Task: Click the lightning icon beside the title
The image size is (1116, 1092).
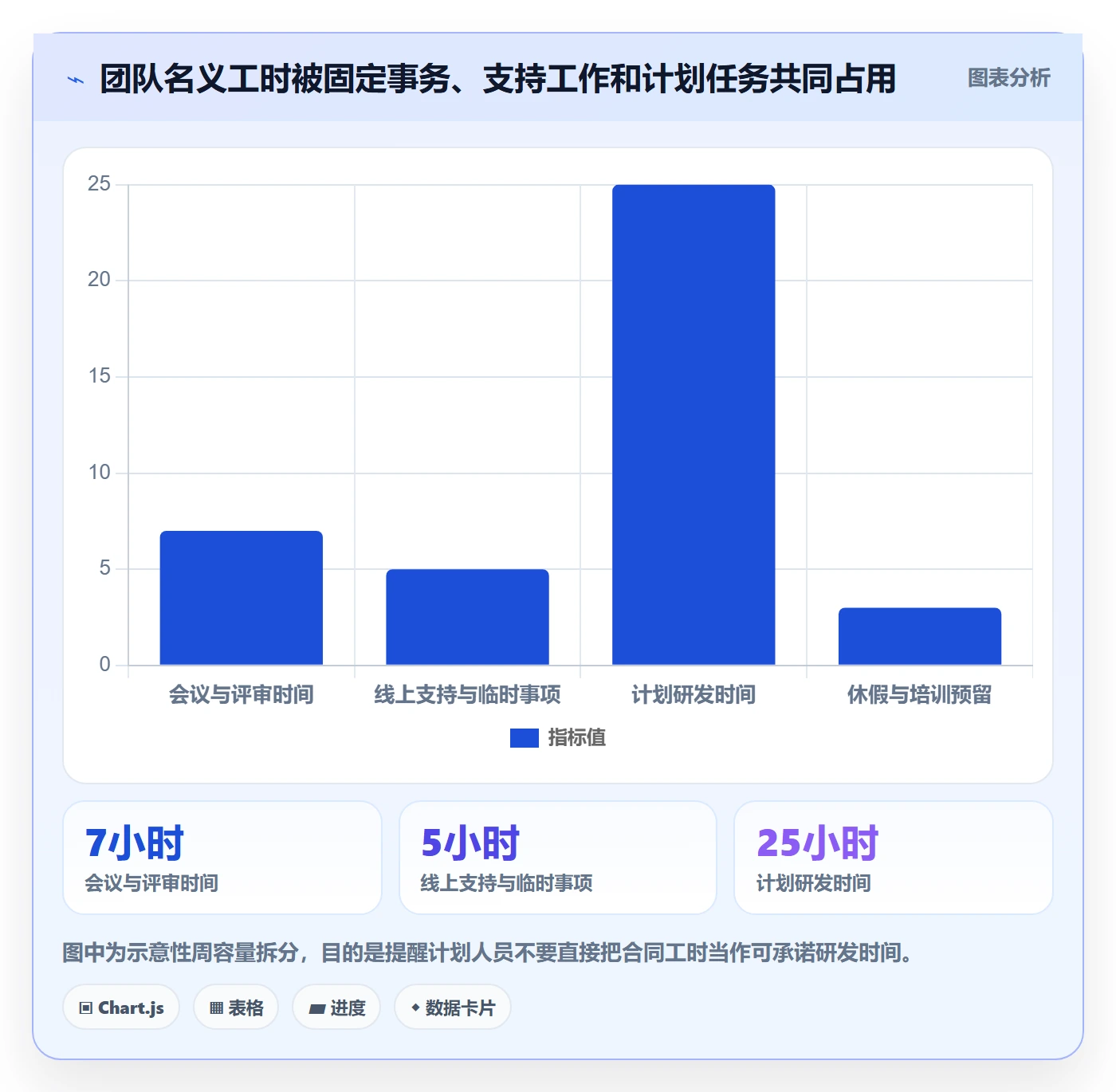Action: coord(76,80)
